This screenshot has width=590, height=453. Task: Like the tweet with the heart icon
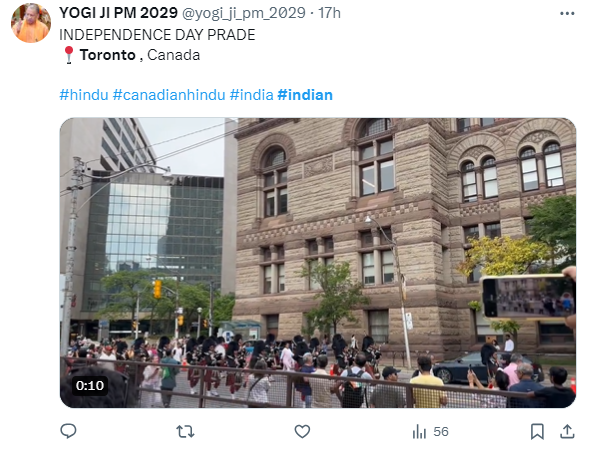tap(302, 432)
